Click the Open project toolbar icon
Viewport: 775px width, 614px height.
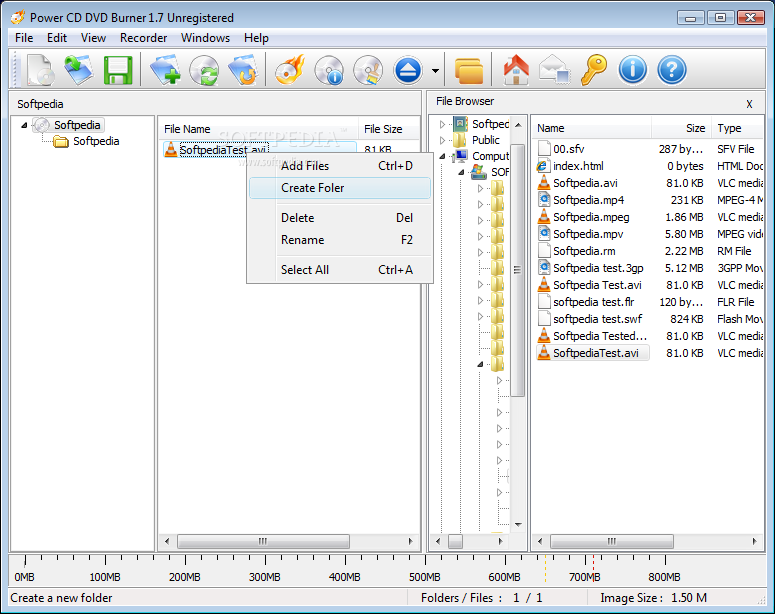tap(79, 70)
